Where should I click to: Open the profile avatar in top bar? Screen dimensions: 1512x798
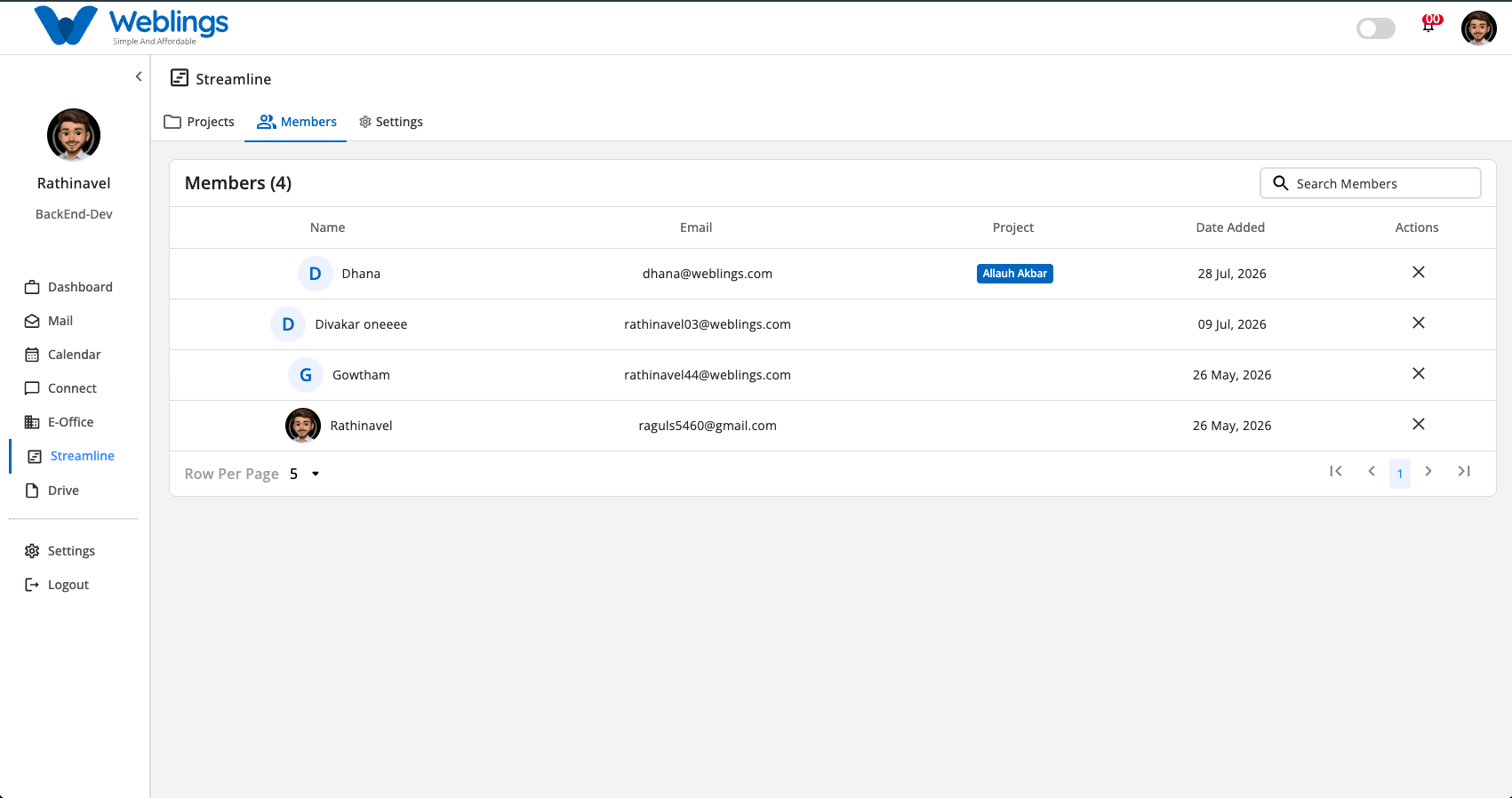pyautogui.click(x=1479, y=28)
